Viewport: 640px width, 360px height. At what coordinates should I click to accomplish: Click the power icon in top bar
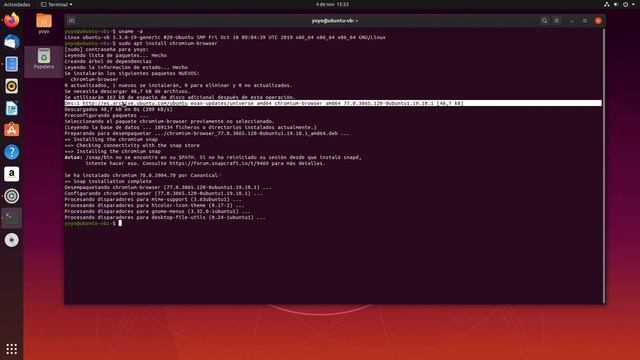click(625, 4)
